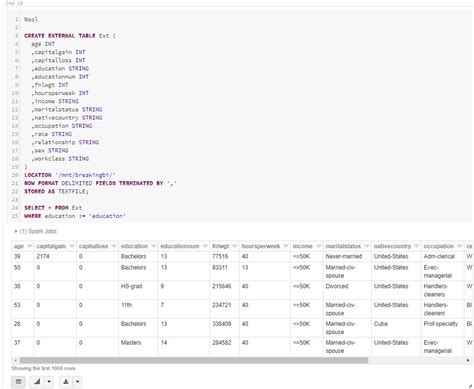The height and width of the screenshot is (389, 474).
Task: Place cursor on the LOCATION '/mnt/breakingbi/' line
Action: (70, 175)
